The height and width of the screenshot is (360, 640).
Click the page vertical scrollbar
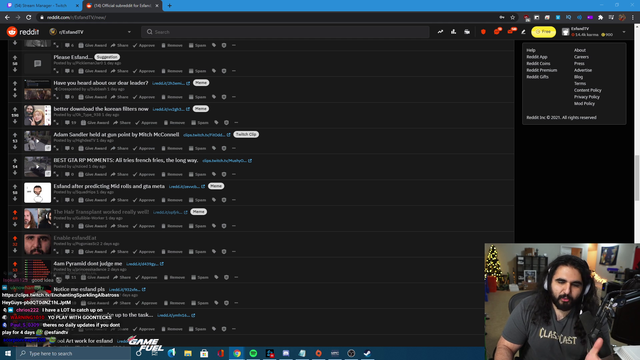(x=637, y=178)
